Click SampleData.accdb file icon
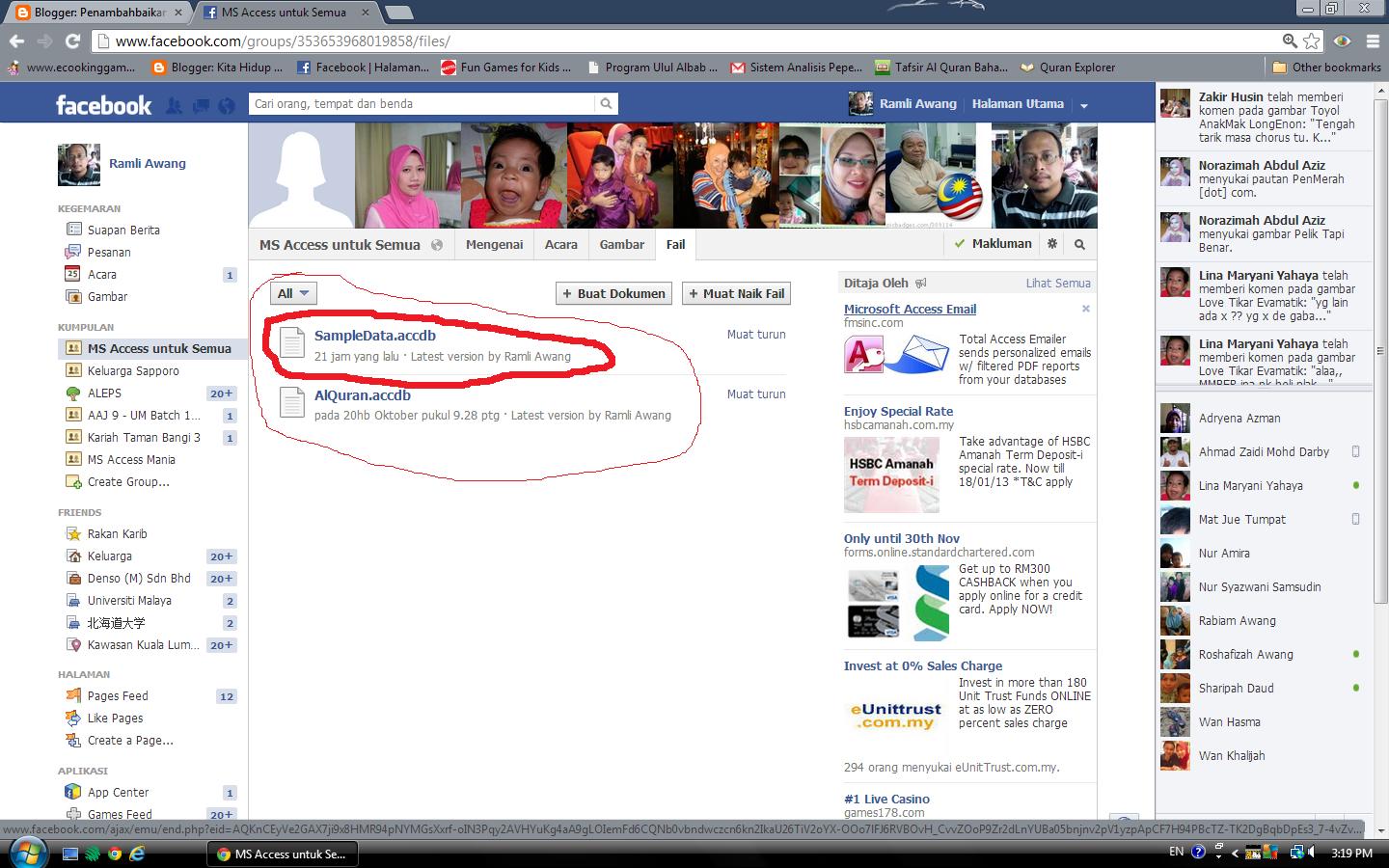 pos(291,343)
